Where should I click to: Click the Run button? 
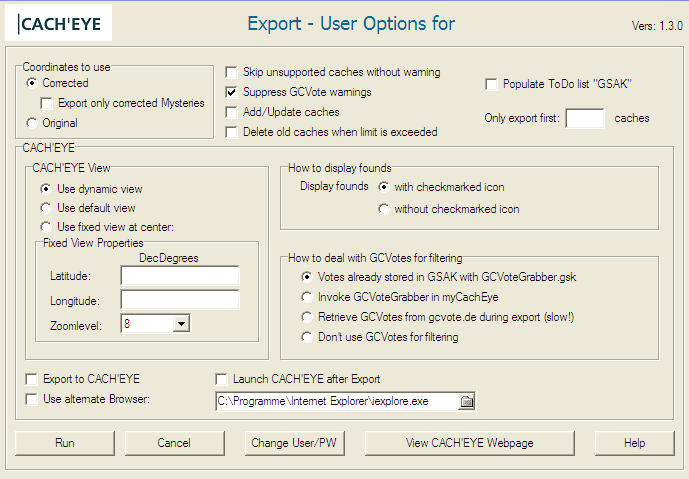pos(65,443)
